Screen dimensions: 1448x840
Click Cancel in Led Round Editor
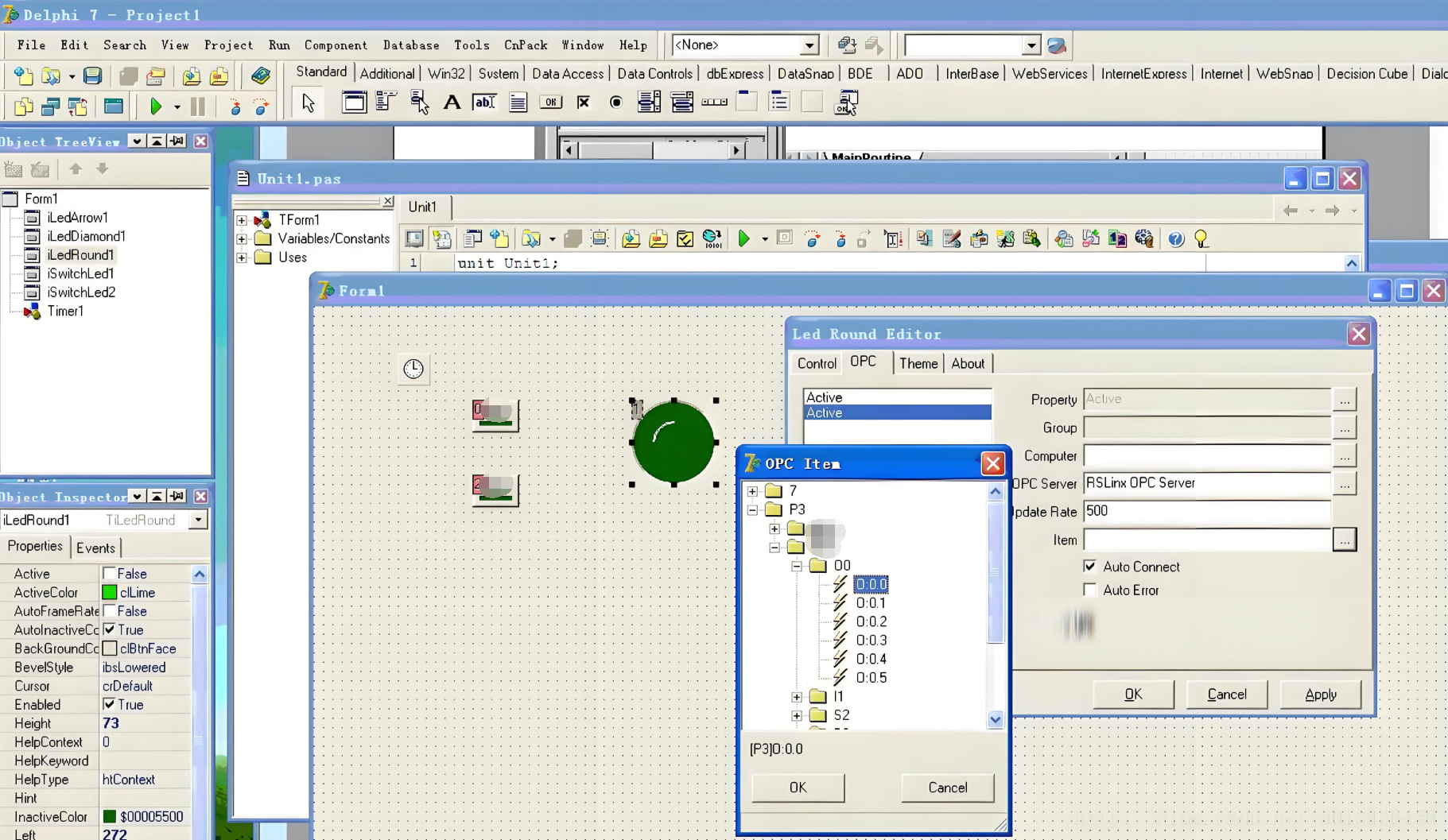(1227, 695)
